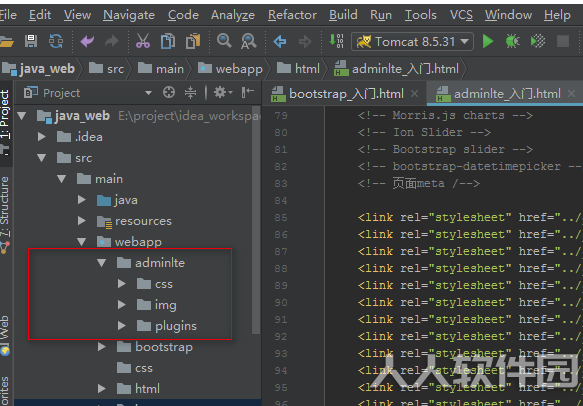Open Tomcat 8.5.31 run configuration dropdown
The height and width of the screenshot is (406, 583).
[413, 41]
